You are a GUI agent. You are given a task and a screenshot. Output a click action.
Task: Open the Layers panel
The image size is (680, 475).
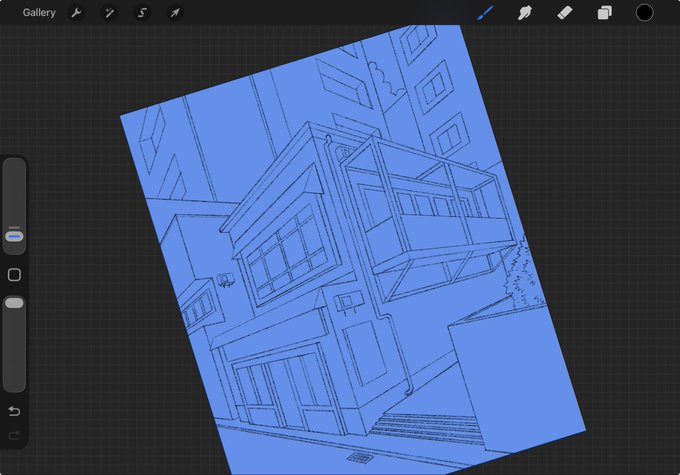click(x=605, y=13)
